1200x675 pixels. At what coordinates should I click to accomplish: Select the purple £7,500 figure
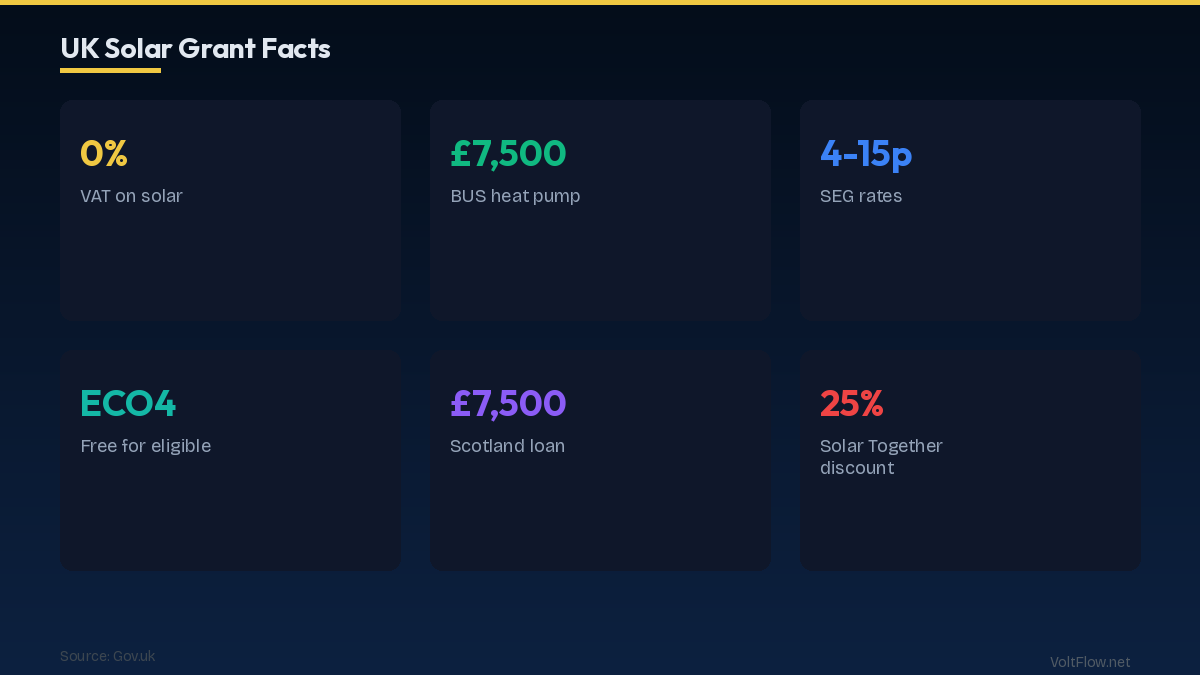click(x=508, y=403)
